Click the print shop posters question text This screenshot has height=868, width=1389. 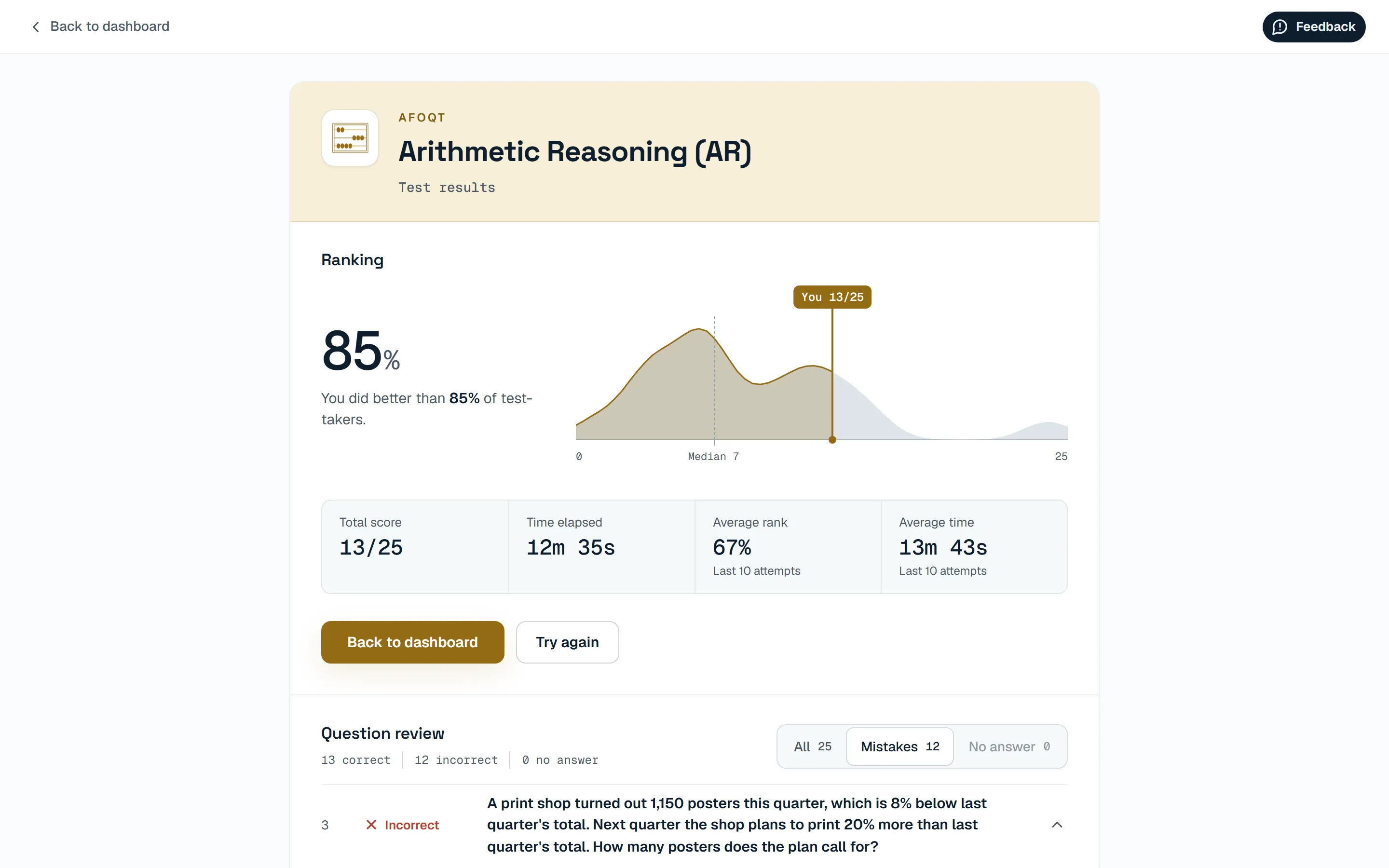click(737, 825)
